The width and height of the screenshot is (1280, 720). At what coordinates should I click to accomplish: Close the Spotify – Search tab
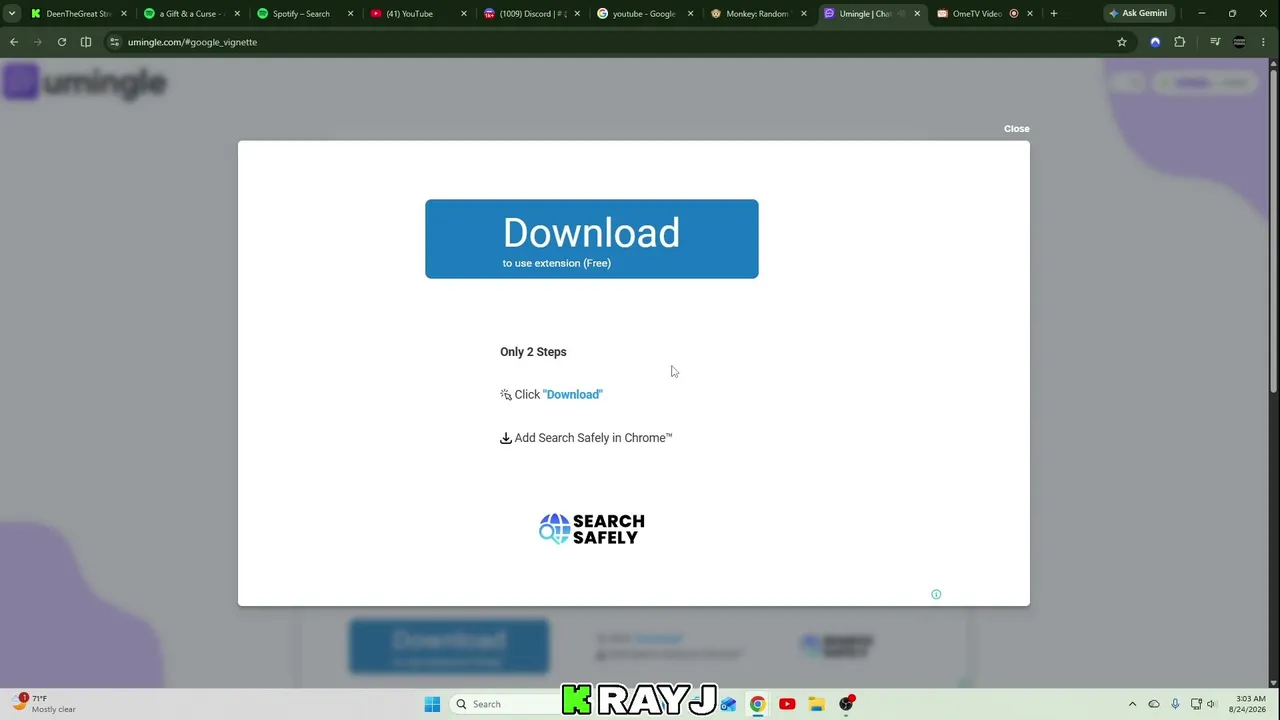[350, 14]
